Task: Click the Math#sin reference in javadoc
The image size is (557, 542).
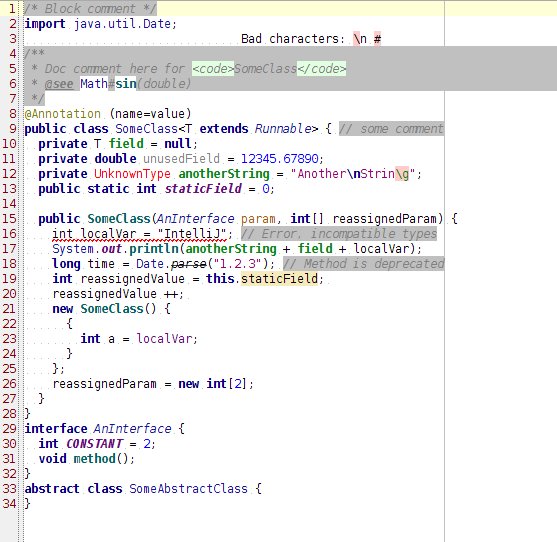Action: point(108,84)
